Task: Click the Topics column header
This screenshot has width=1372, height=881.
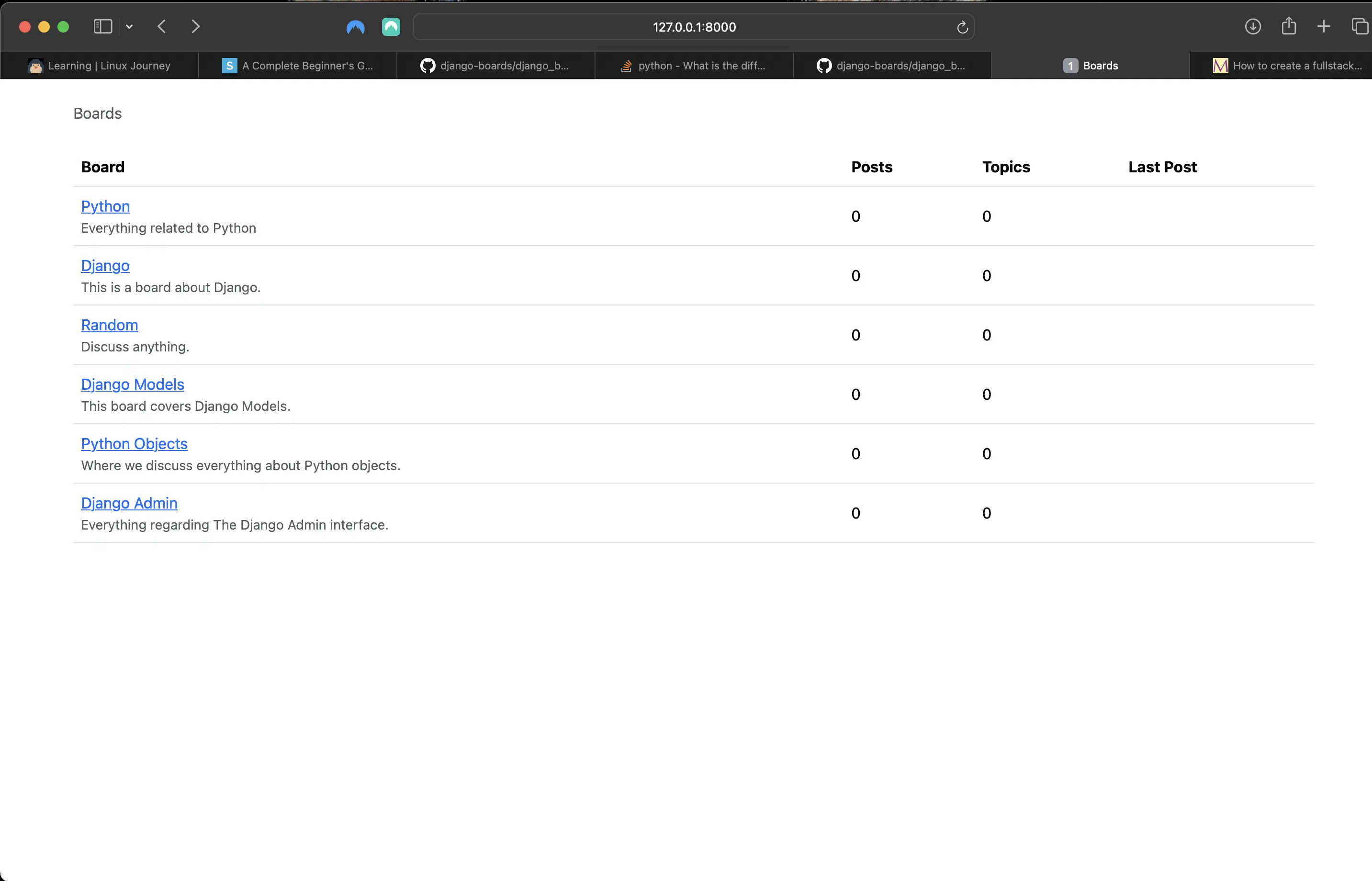Action: 1006,167
